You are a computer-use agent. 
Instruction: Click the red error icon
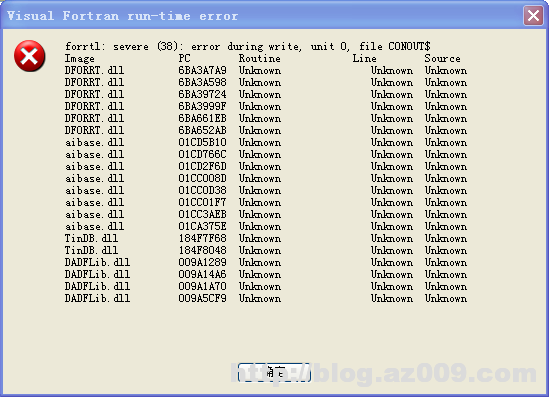coord(30,56)
